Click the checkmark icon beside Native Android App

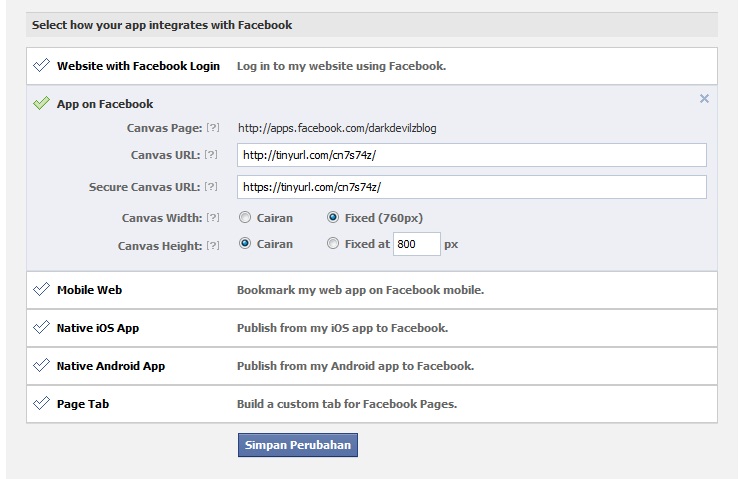[42, 365]
